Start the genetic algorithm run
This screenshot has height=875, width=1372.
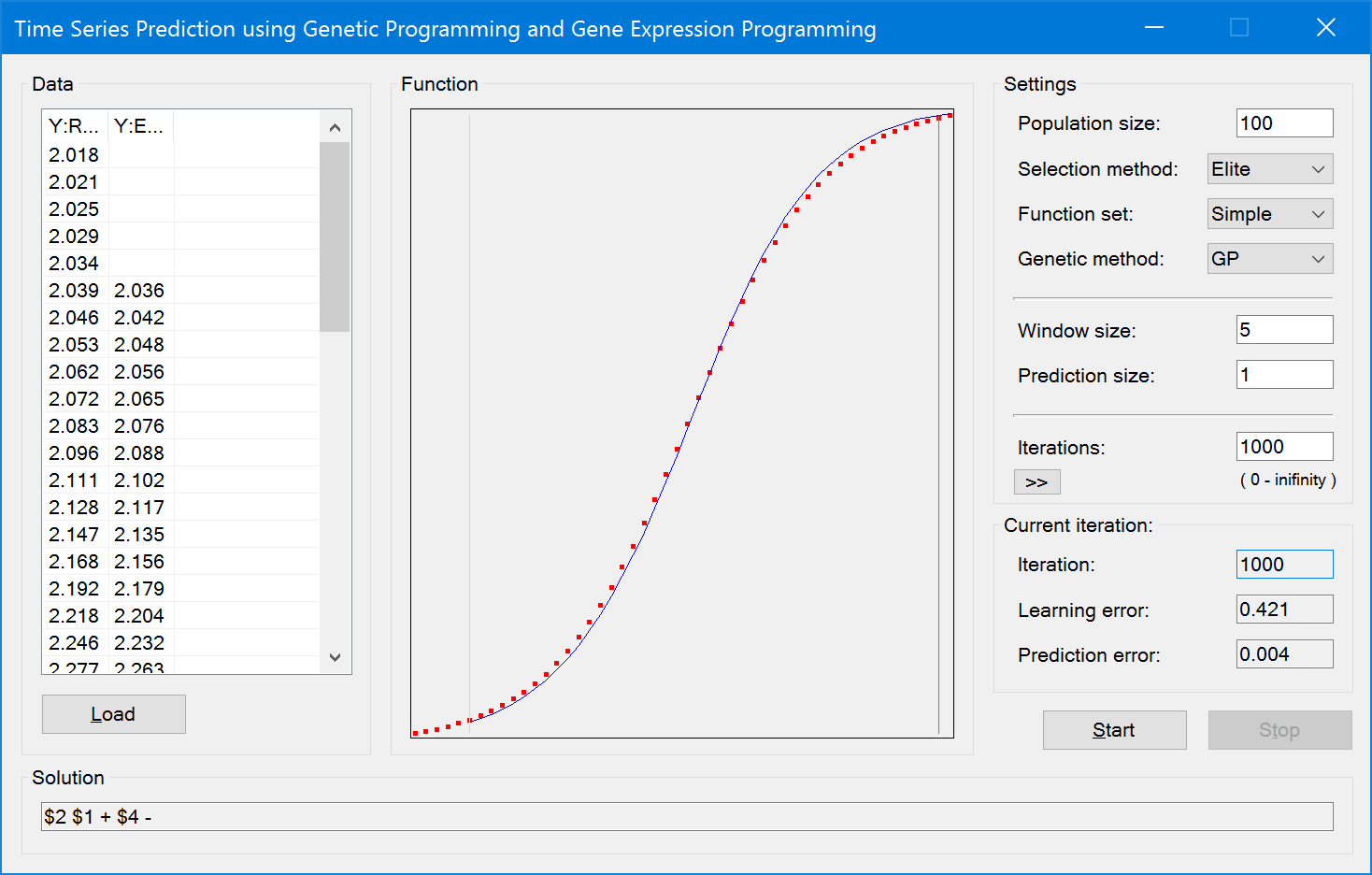pos(1114,730)
